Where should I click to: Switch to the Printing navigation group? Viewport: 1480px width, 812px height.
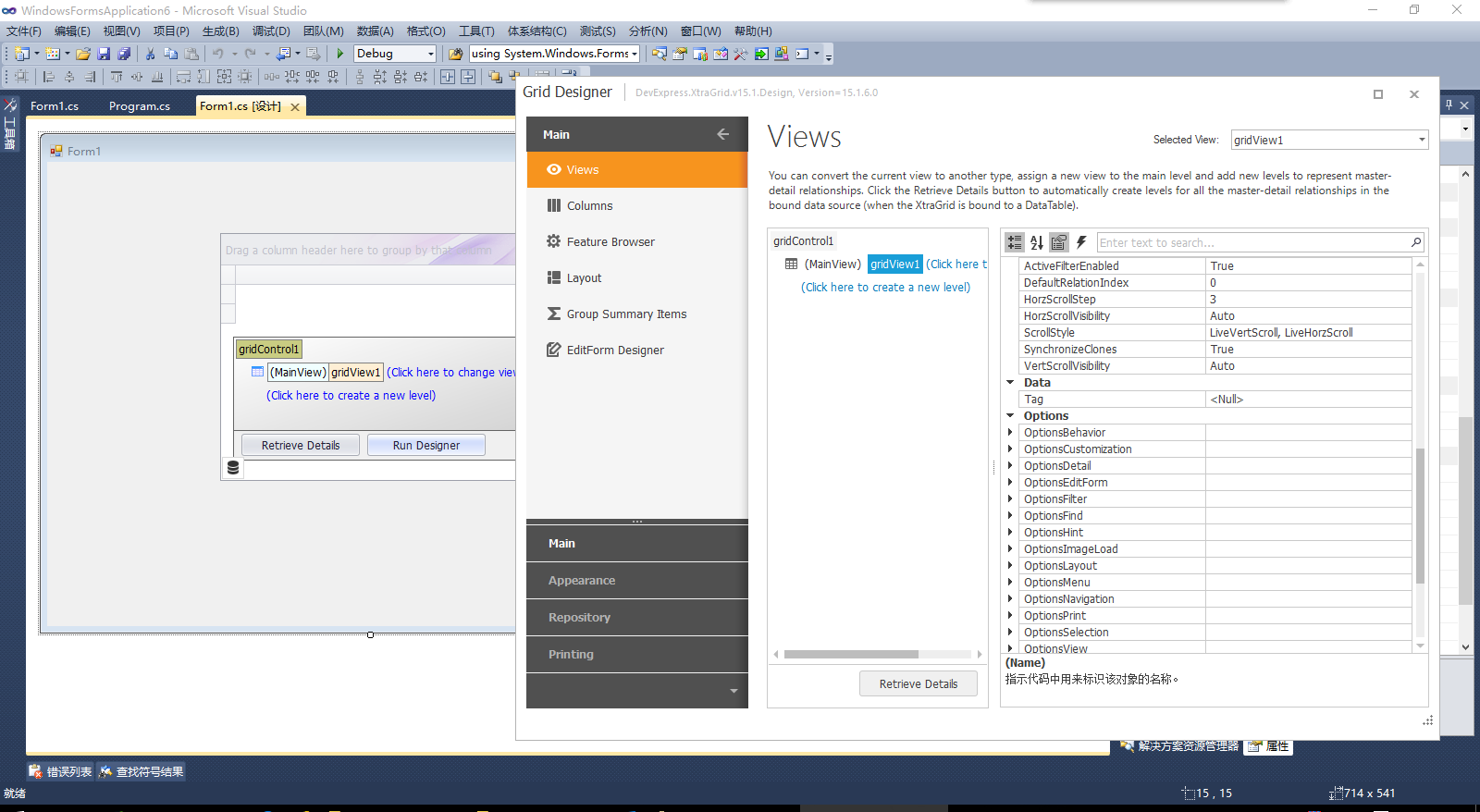(637, 655)
